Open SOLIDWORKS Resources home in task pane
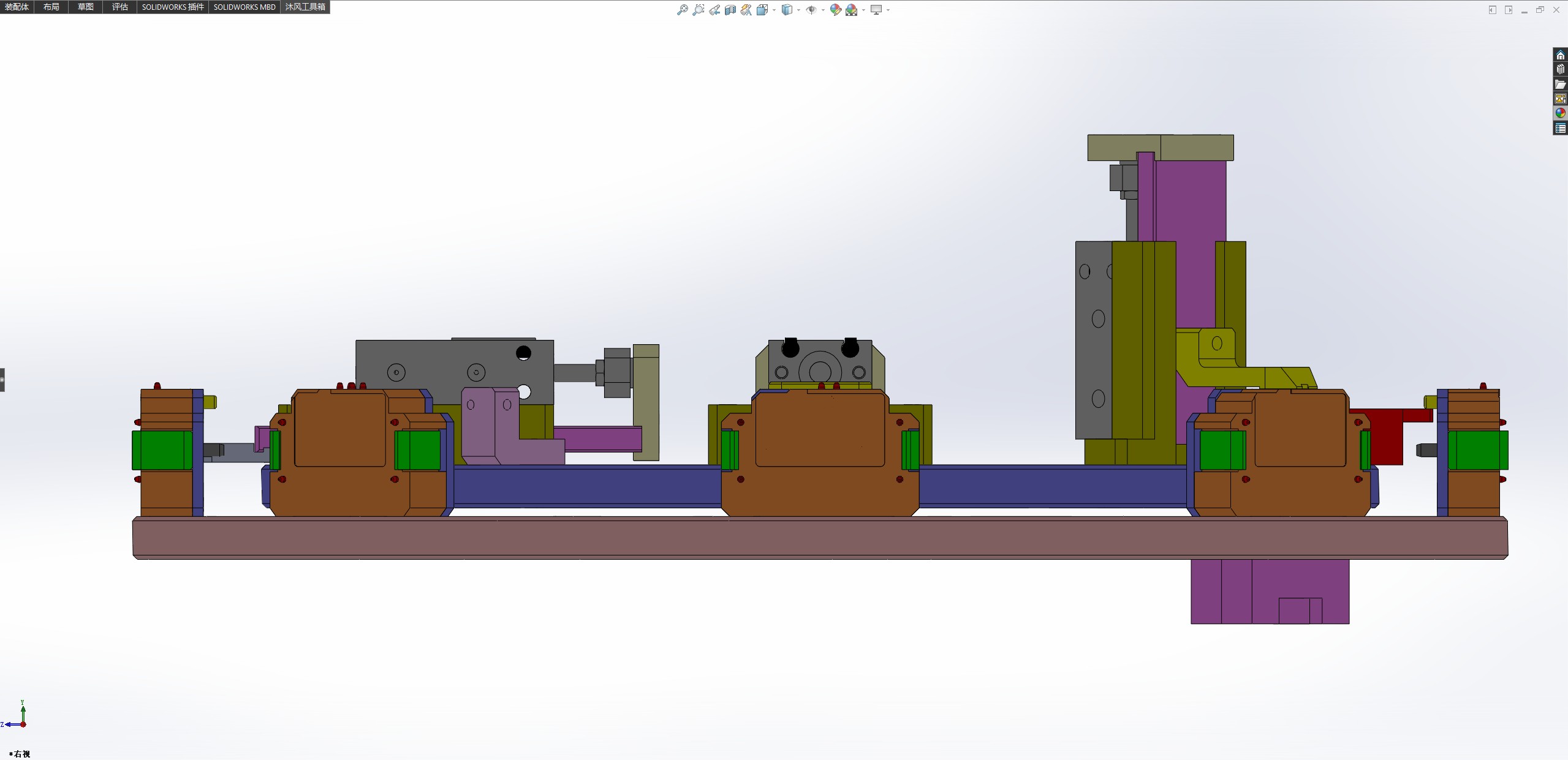Viewport: 1568px width, 760px height. coord(1560,55)
